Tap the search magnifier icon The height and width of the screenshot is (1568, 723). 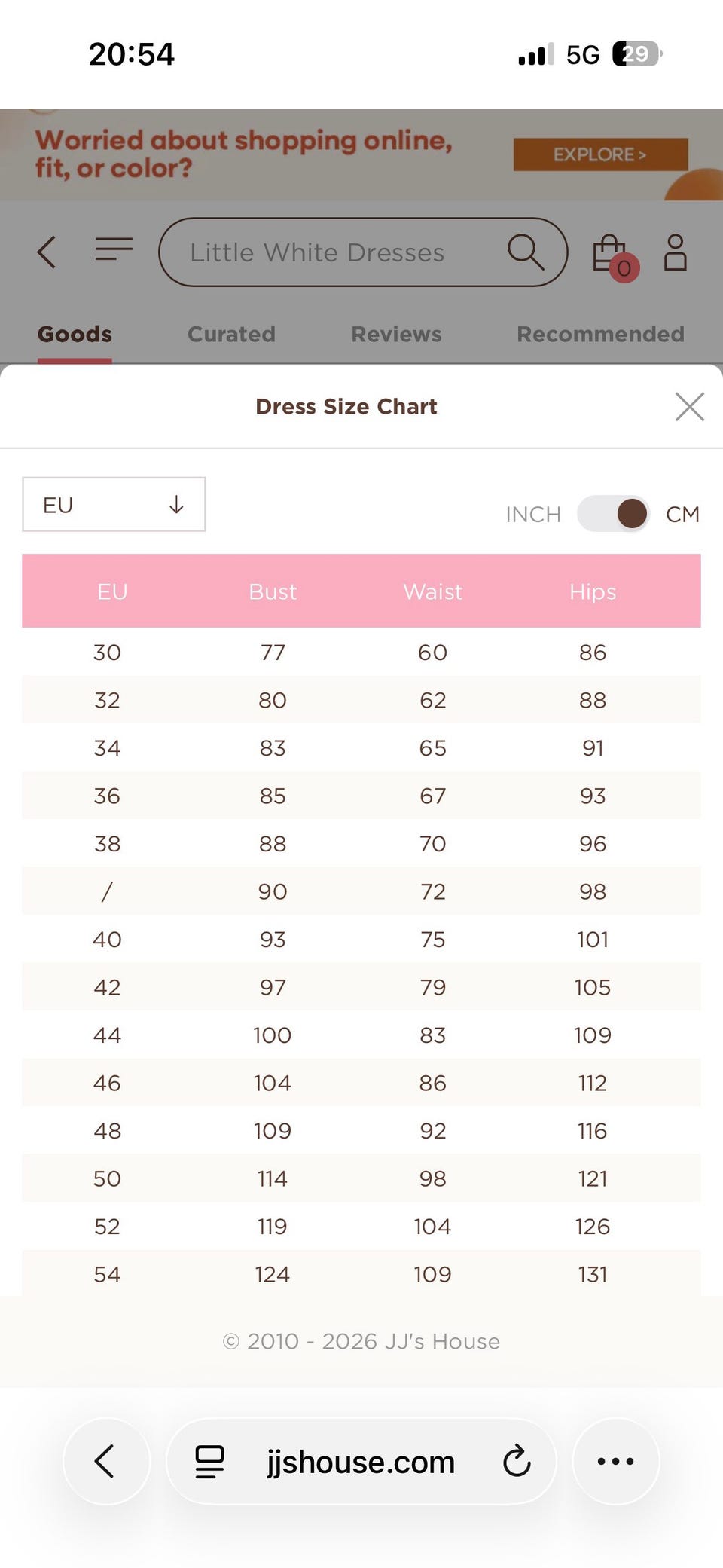pos(526,252)
